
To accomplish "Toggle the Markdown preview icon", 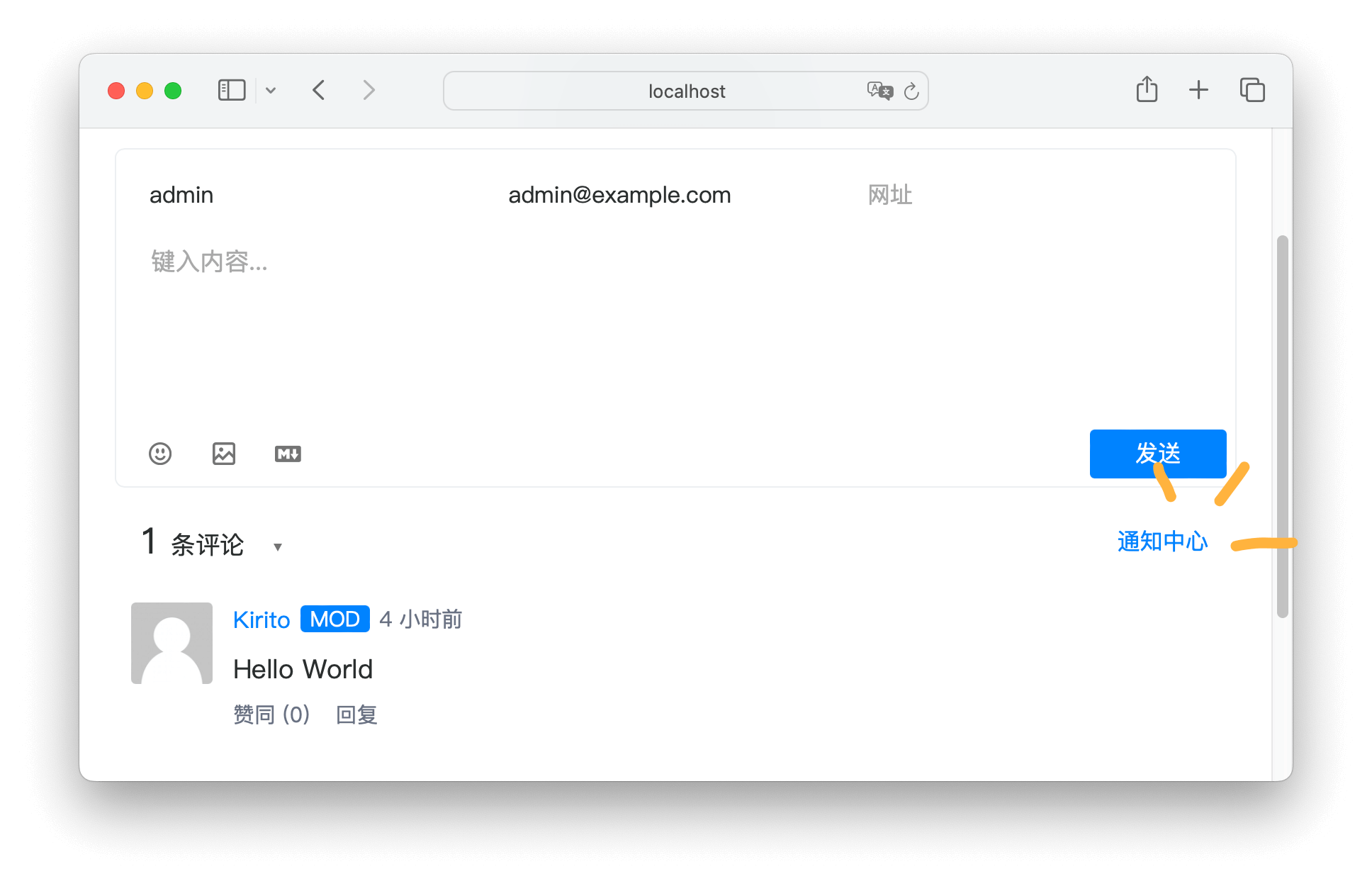I will point(288,454).
